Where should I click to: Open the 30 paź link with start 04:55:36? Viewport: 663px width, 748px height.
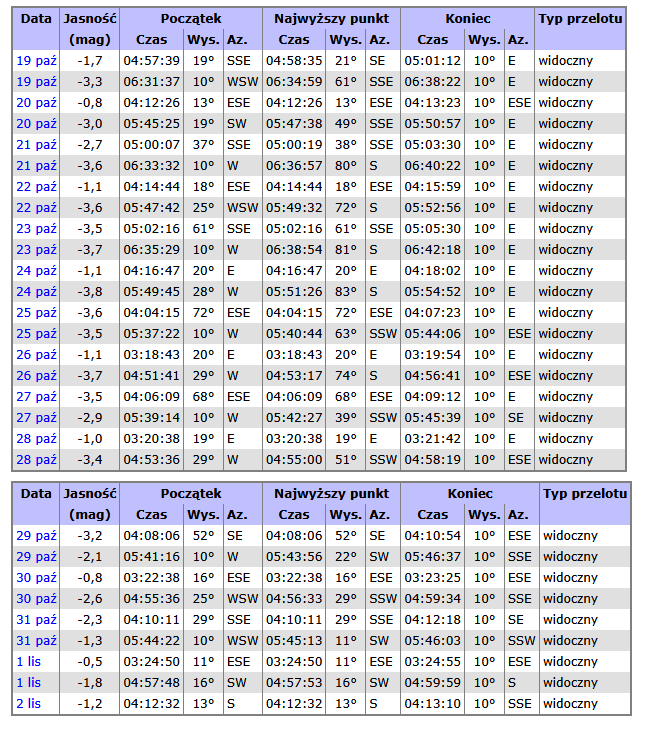pos(36,598)
